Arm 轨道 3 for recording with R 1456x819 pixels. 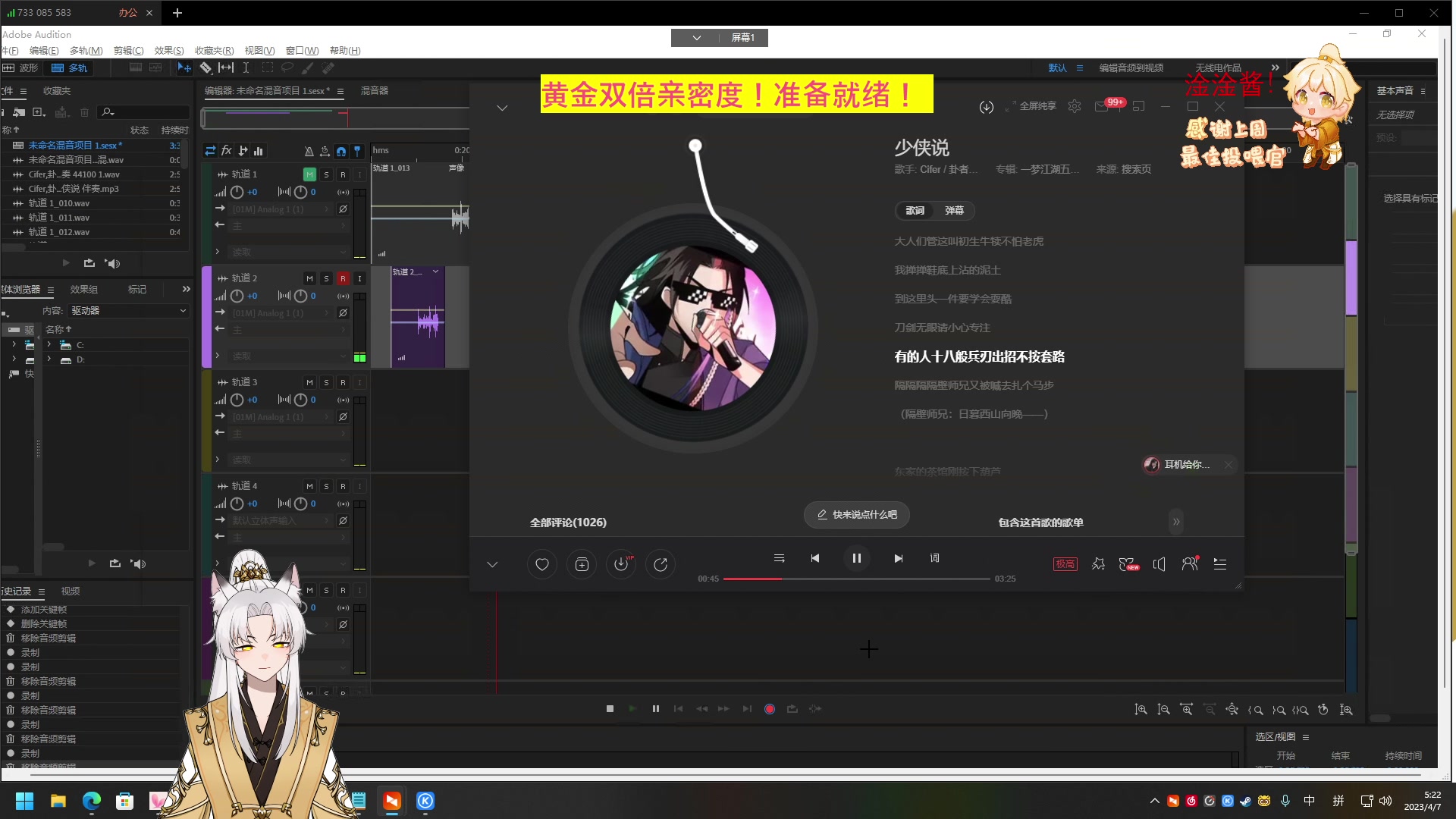[343, 382]
